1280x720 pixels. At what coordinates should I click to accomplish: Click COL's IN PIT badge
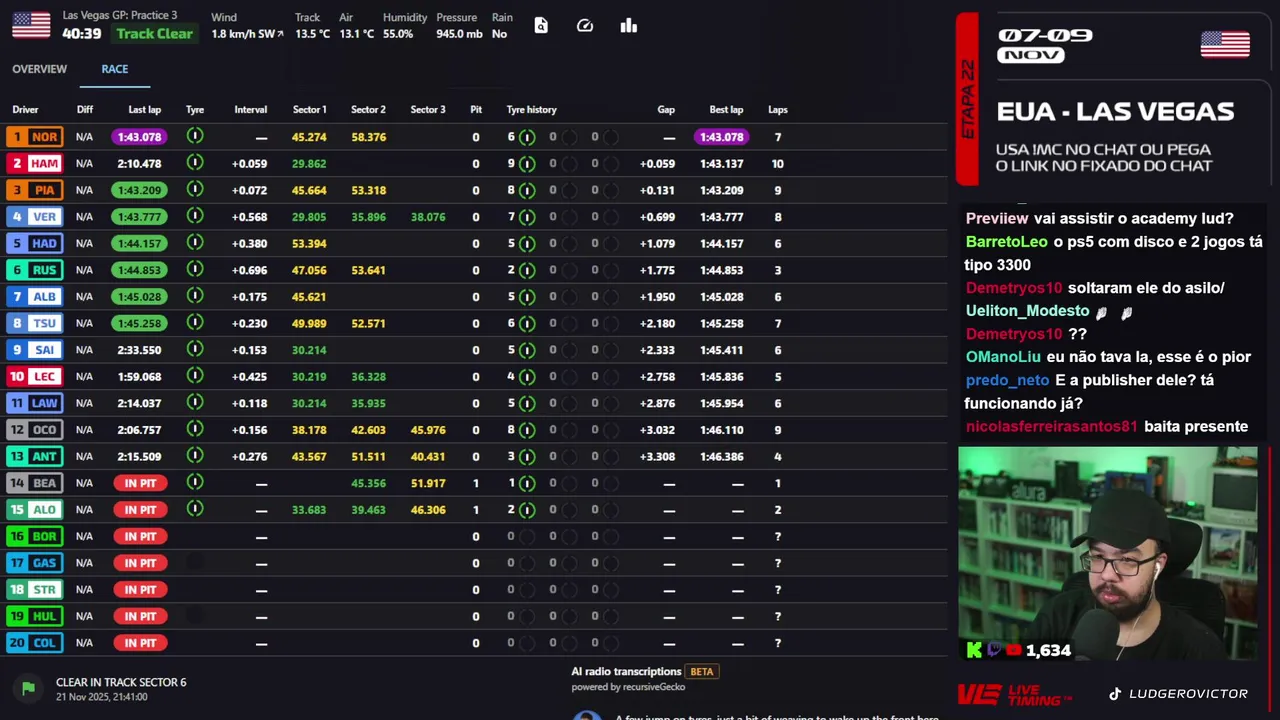140,643
